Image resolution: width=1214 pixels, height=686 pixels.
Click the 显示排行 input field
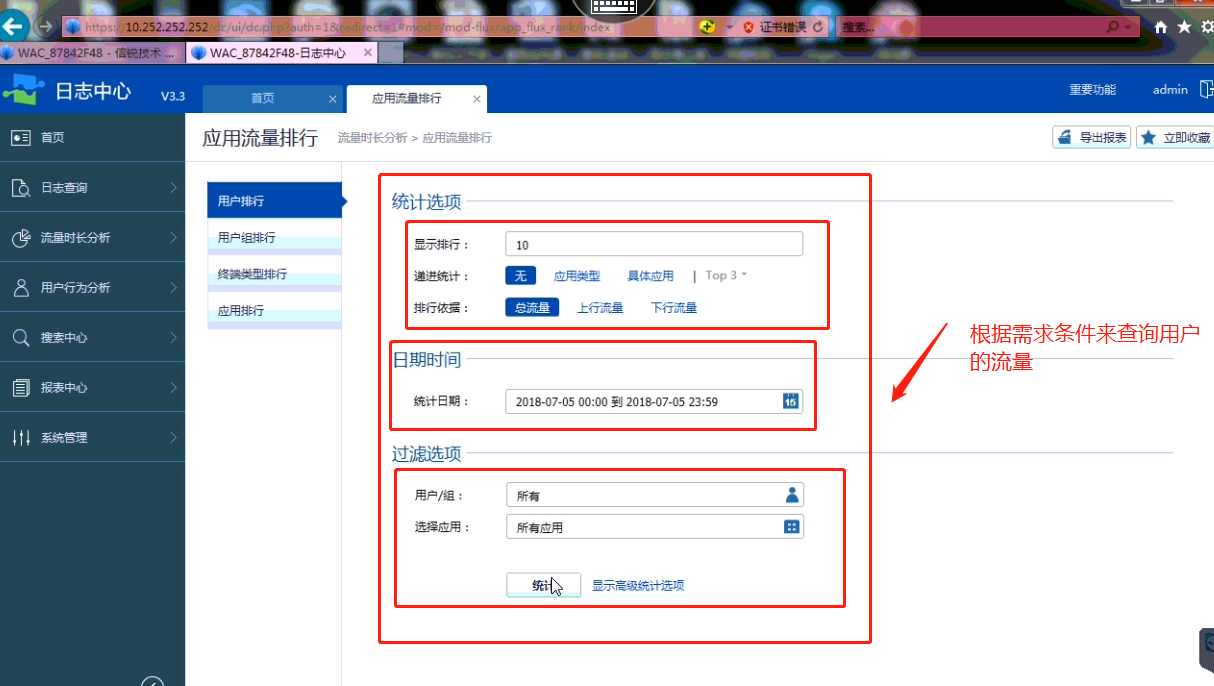(x=654, y=245)
